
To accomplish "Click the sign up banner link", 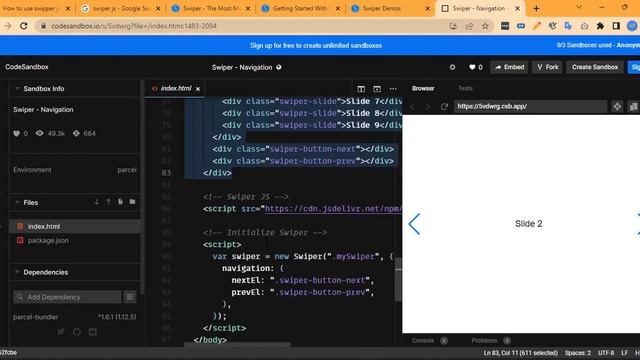I will click(316, 46).
